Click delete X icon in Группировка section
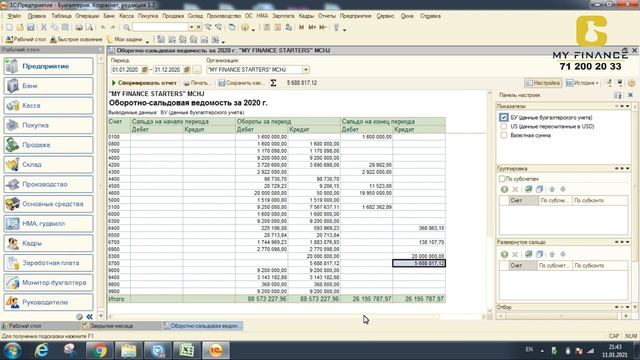The image size is (640, 360). (x=515, y=189)
